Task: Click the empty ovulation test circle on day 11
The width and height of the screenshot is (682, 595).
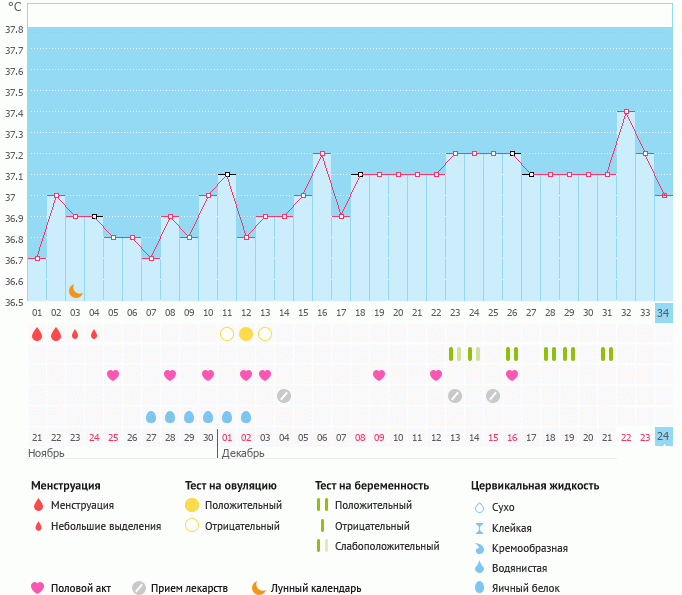Action: (227, 334)
